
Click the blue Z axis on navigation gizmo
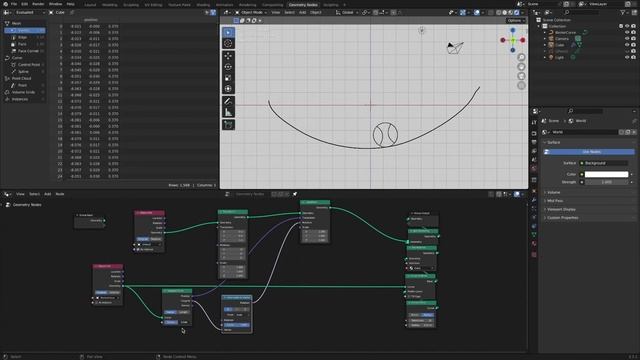click(x=513, y=31)
